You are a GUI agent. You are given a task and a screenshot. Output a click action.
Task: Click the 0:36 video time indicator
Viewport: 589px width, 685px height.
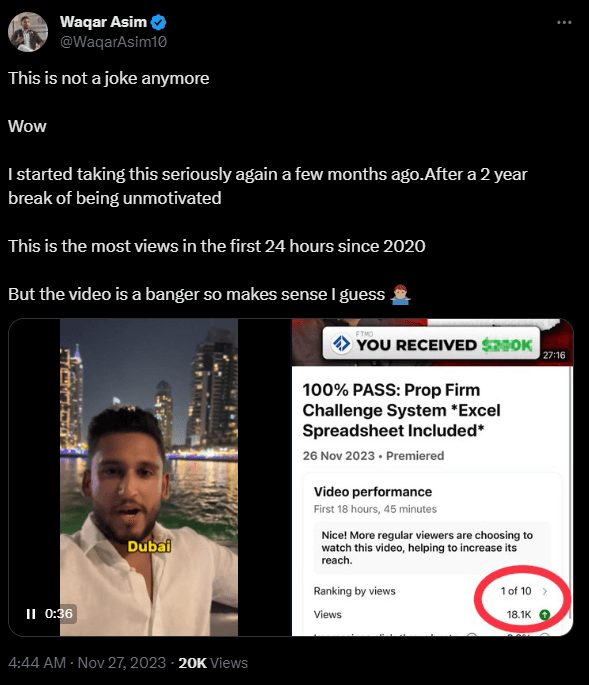[59, 614]
